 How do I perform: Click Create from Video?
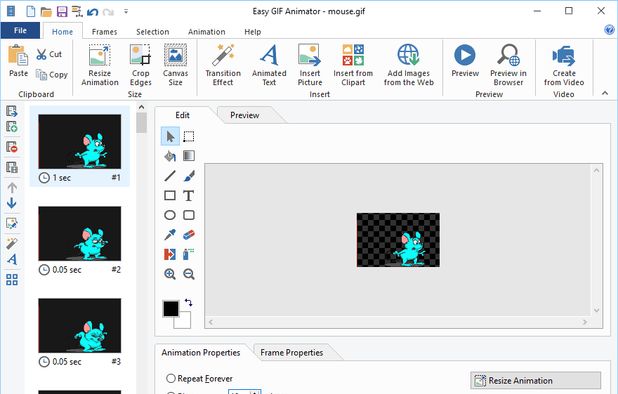(x=564, y=65)
